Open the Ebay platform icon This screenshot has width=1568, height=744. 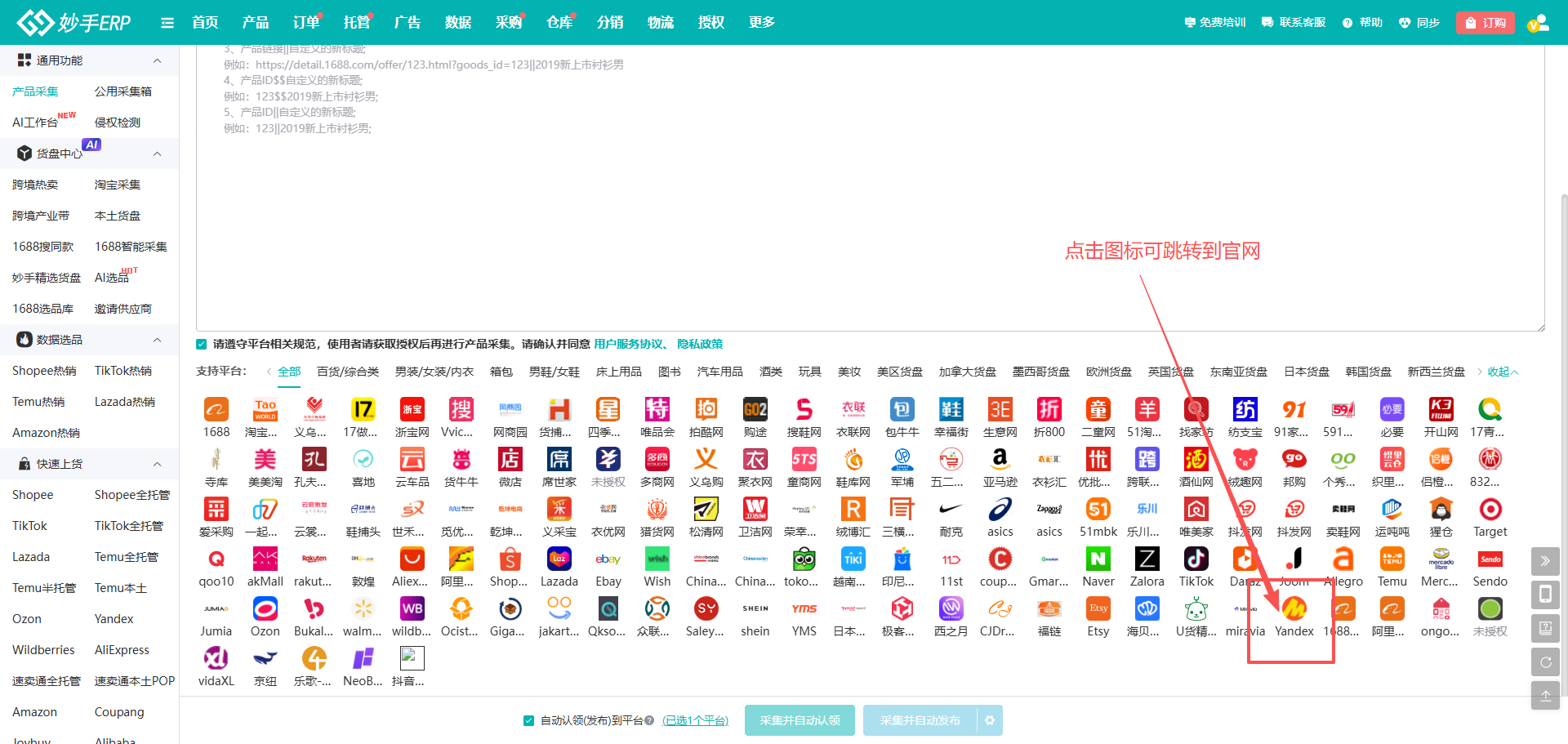[x=608, y=559]
